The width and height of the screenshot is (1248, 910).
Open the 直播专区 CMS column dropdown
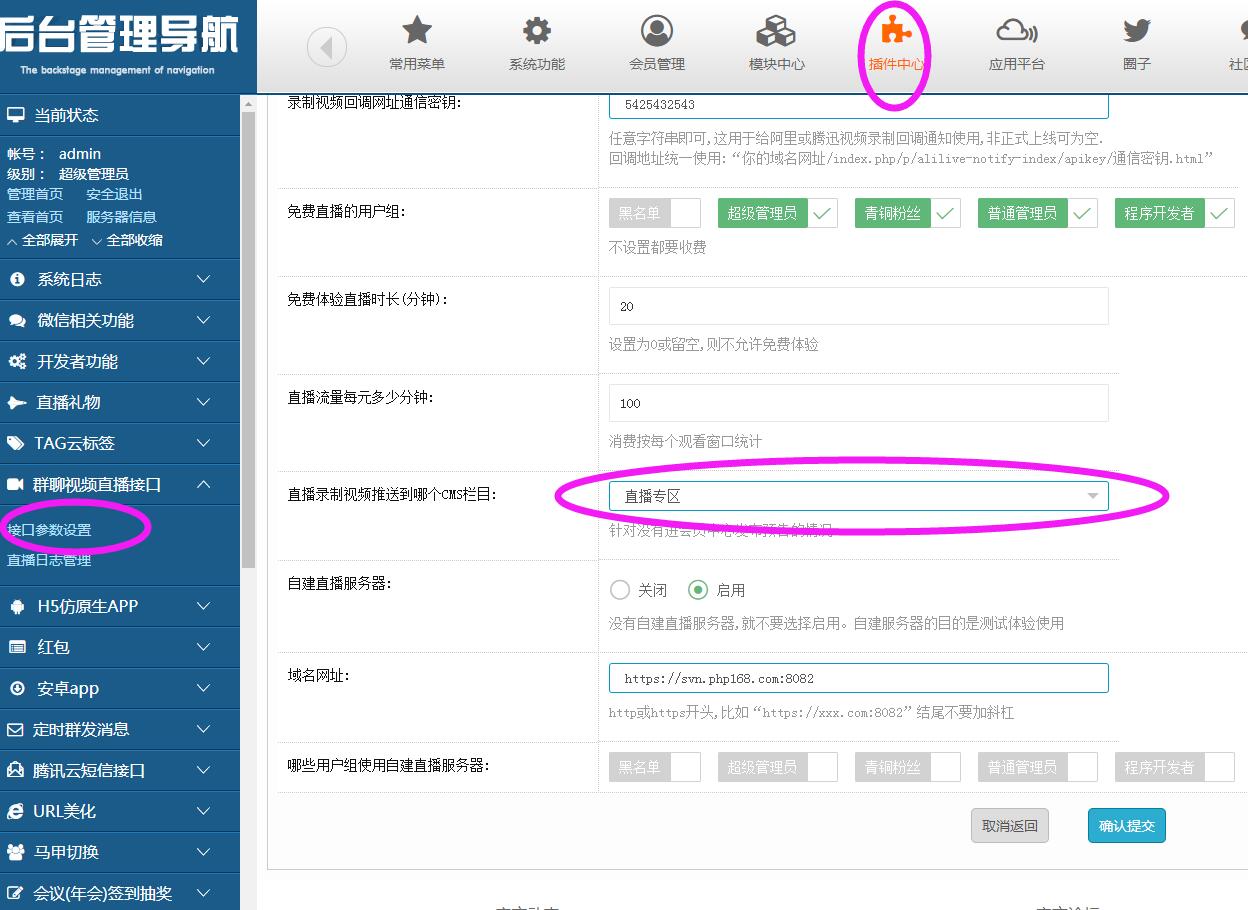(858, 496)
